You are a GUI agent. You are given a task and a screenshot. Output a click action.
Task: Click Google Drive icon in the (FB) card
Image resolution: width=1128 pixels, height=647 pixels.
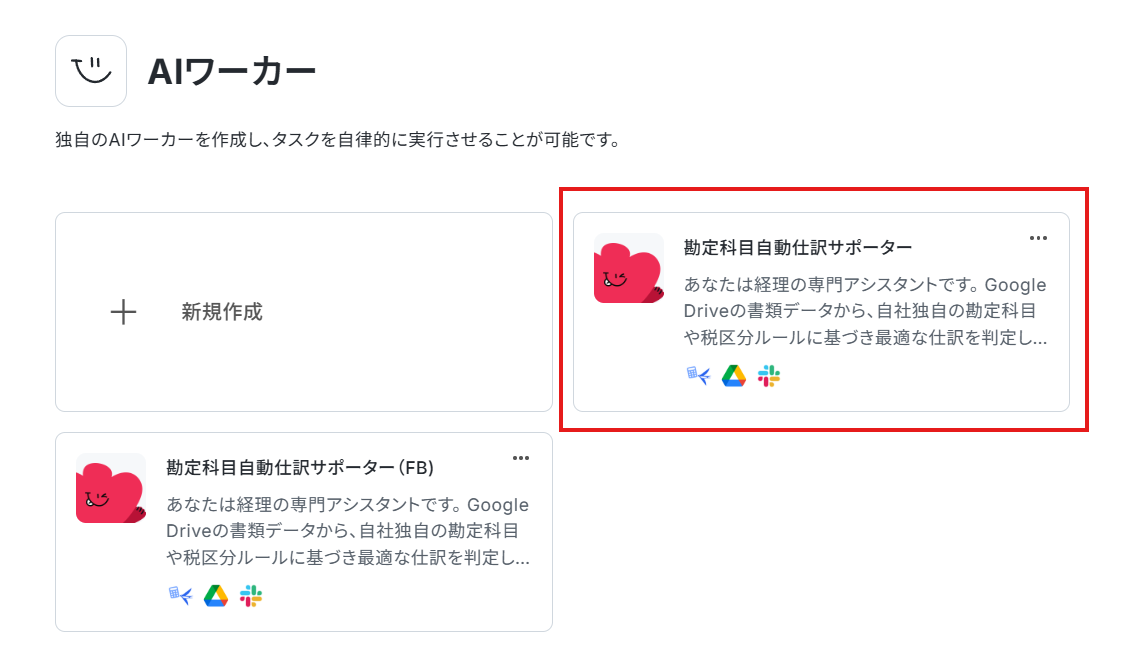pyautogui.click(x=216, y=596)
